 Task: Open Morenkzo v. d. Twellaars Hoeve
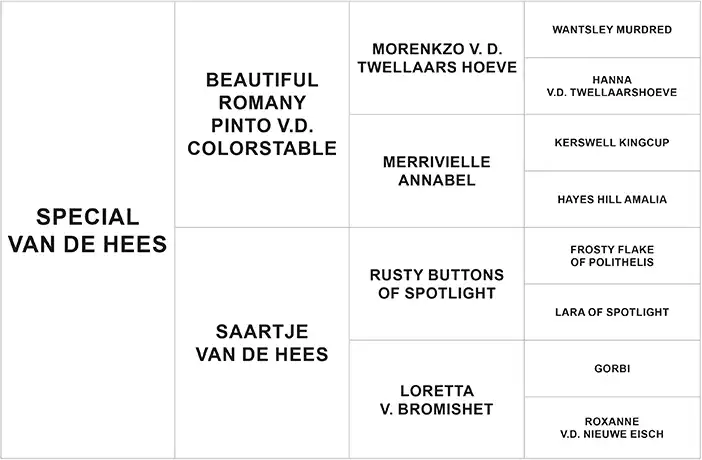click(x=436, y=58)
